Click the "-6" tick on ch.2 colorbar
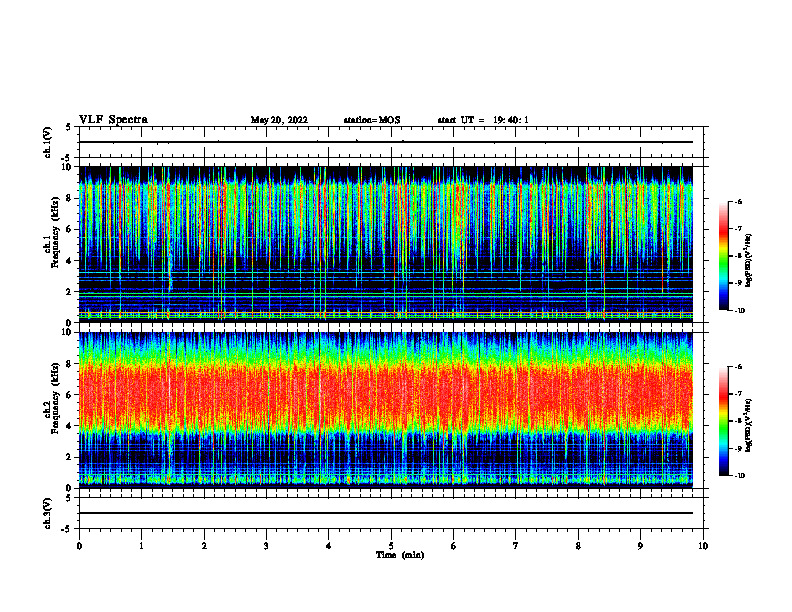792x612 pixels. coord(738,367)
